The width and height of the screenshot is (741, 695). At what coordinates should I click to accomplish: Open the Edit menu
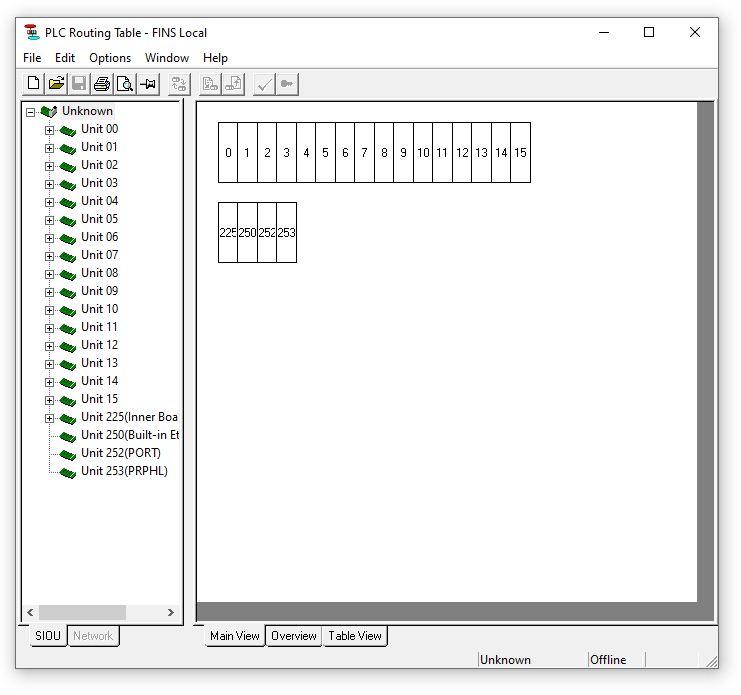pyautogui.click(x=65, y=58)
